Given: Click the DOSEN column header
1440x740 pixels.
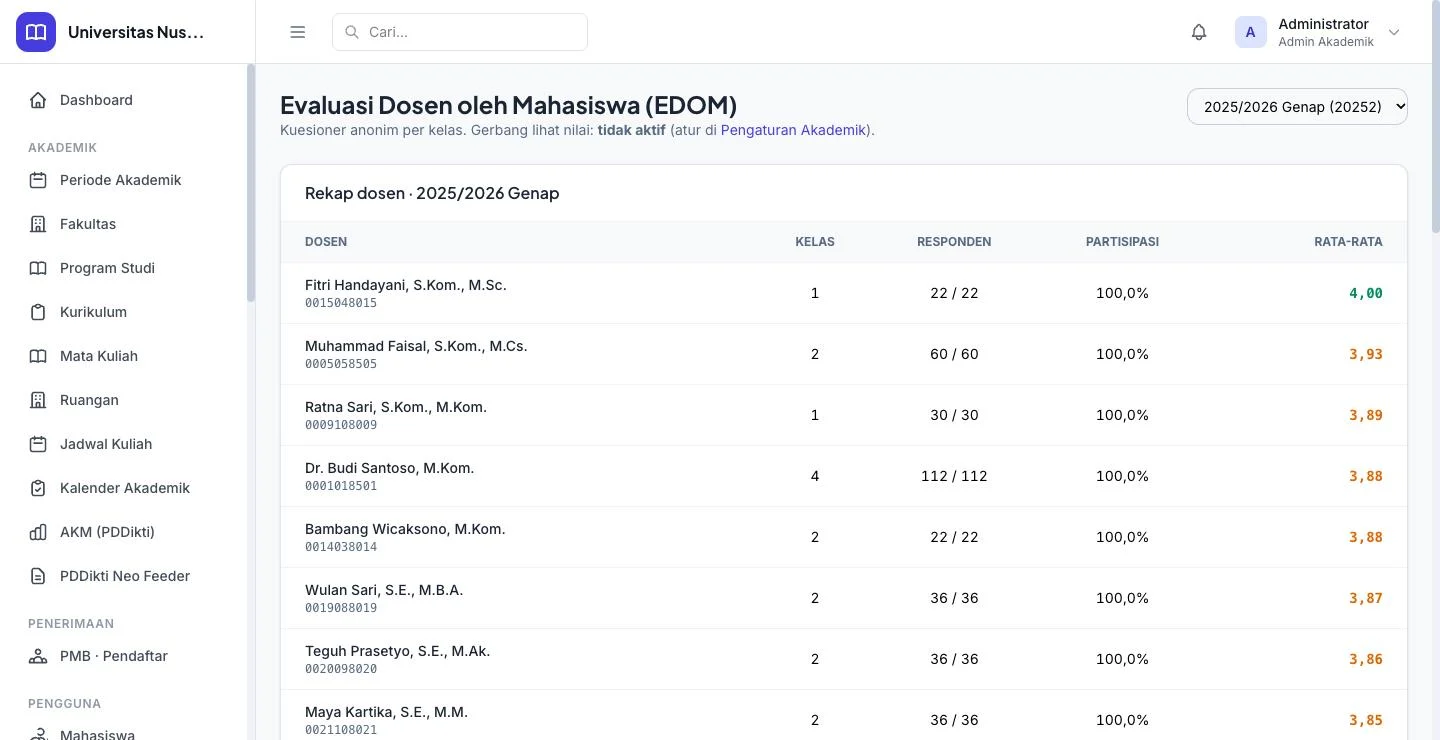Looking at the screenshot, I should click(x=326, y=242).
